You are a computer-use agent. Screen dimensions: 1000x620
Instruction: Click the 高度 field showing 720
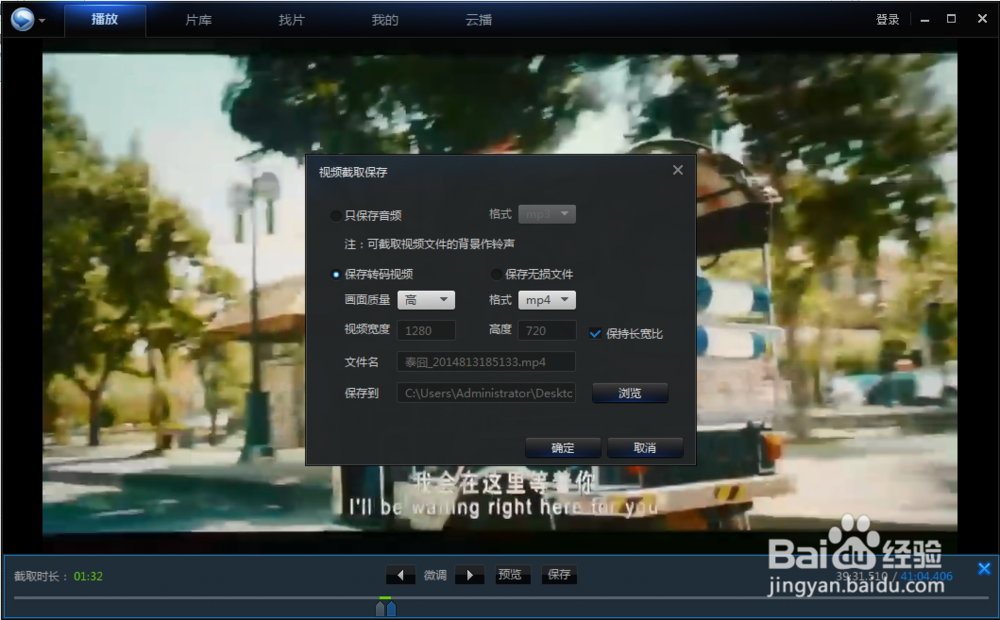(x=547, y=330)
